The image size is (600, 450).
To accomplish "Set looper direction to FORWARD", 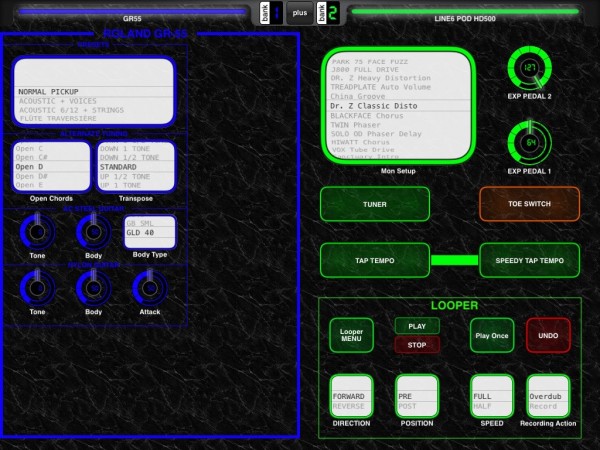I will 351,396.
